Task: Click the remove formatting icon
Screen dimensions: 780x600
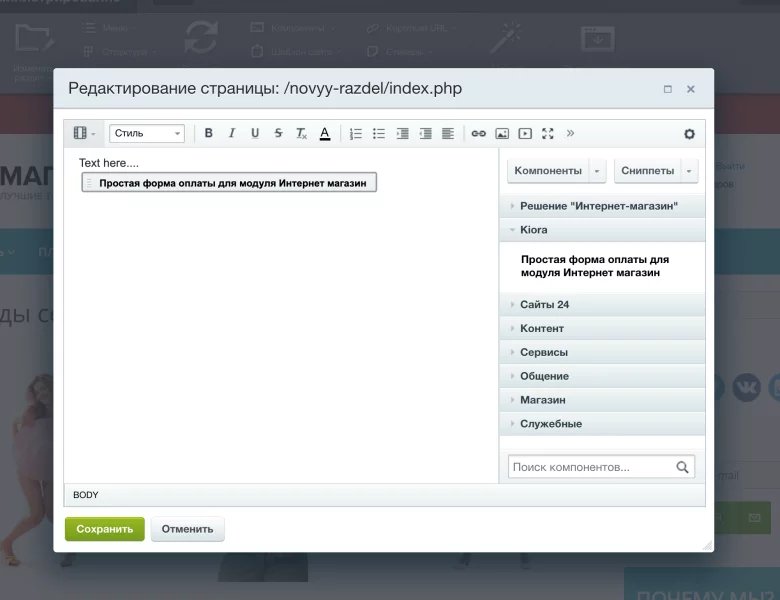Action: click(x=301, y=133)
